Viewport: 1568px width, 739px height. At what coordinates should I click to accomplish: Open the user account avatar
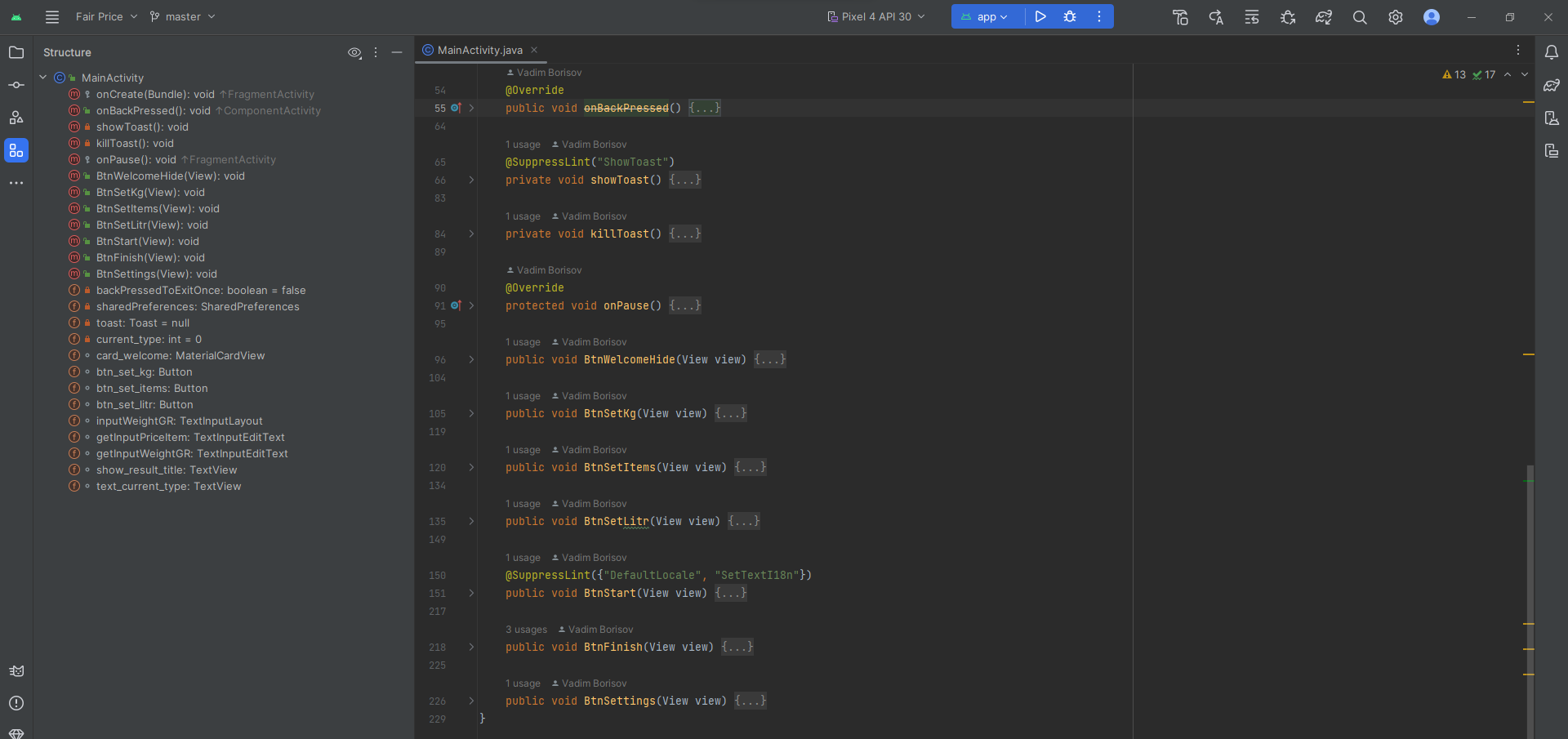tap(1432, 17)
